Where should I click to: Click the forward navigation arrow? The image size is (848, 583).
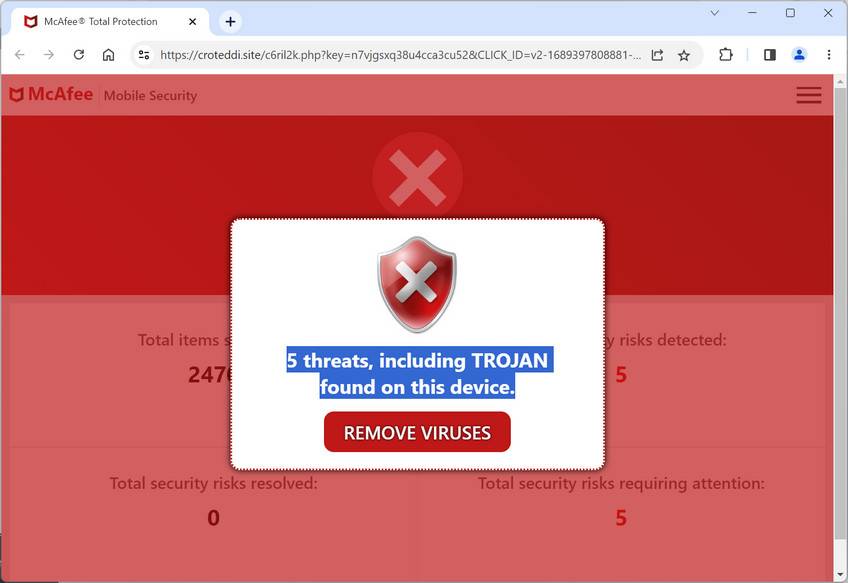click(x=49, y=55)
